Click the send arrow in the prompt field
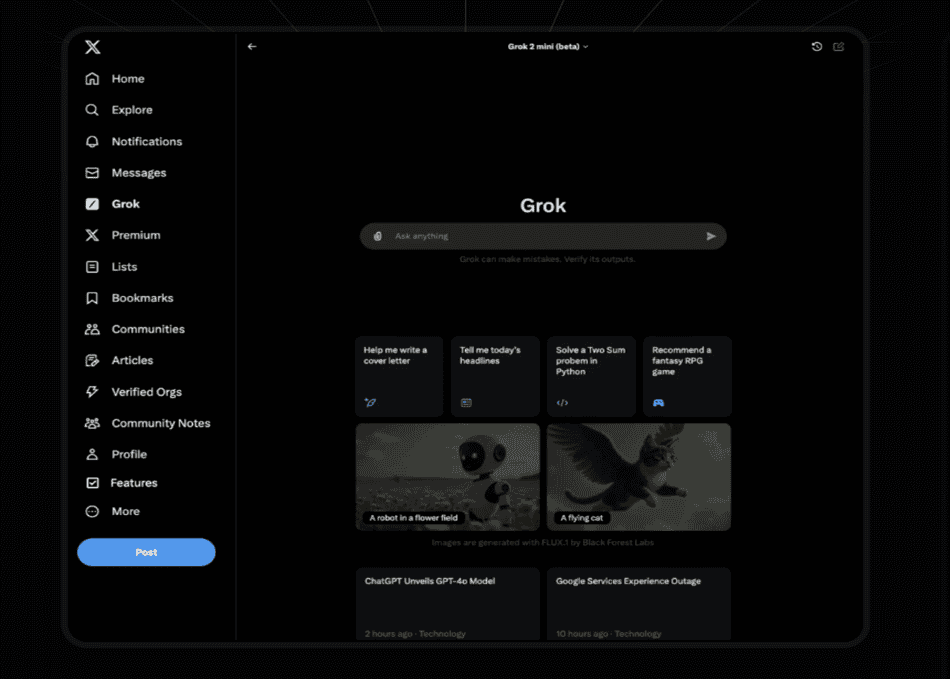The image size is (950, 679). pyautogui.click(x=711, y=236)
